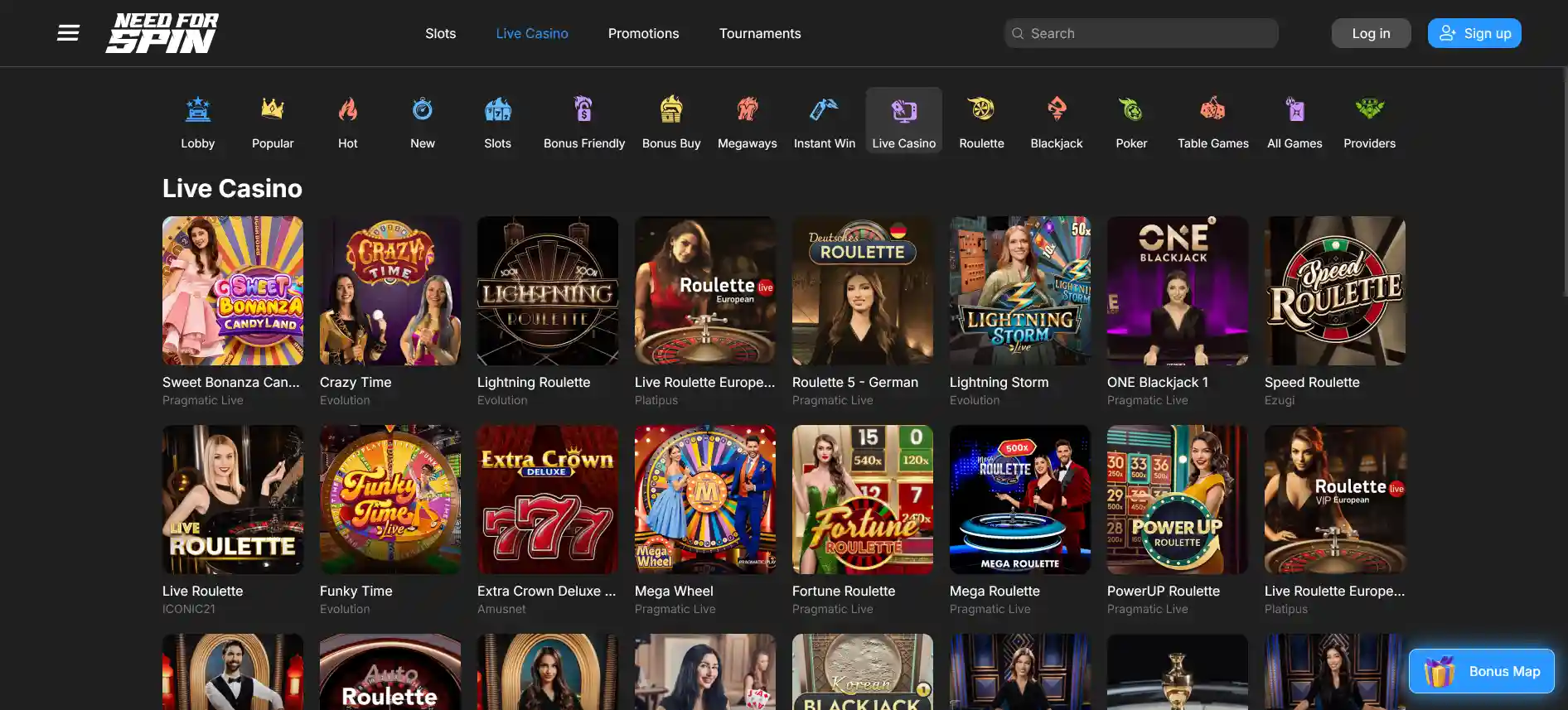
Task: Choose the Hot flame icon category
Action: pyautogui.click(x=347, y=110)
